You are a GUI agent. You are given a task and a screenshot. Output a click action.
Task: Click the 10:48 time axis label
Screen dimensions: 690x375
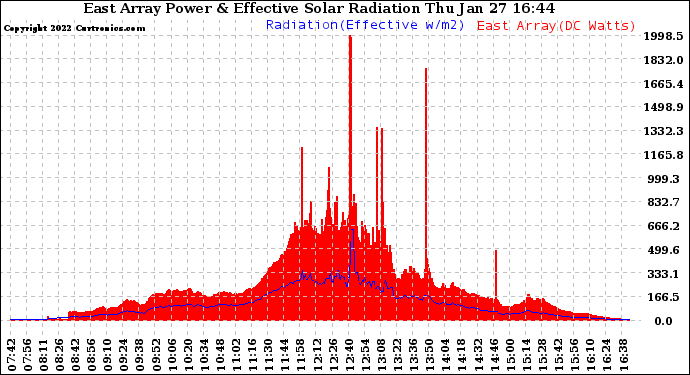click(x=220, y=355)
